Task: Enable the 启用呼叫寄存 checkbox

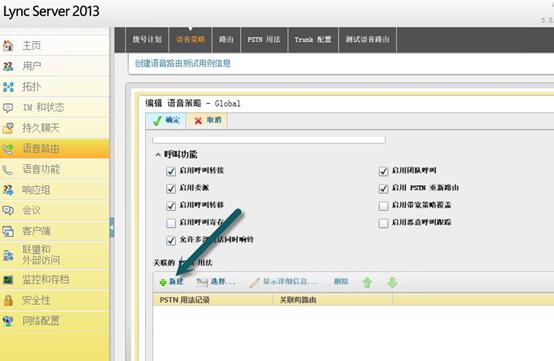Action: pos(171,223)
